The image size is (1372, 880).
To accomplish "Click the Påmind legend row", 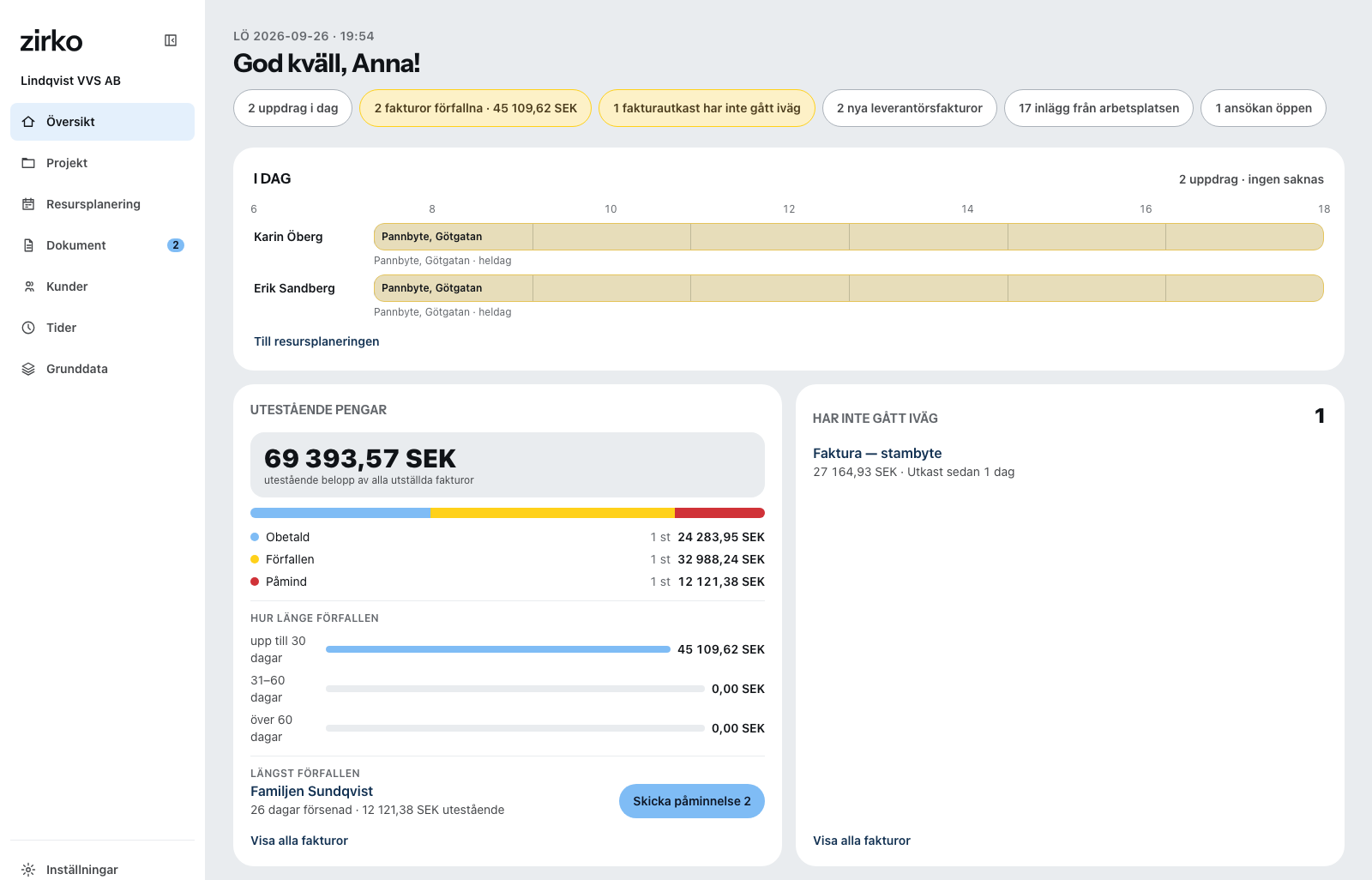I will pyautogui.click(x=508, y=582).
